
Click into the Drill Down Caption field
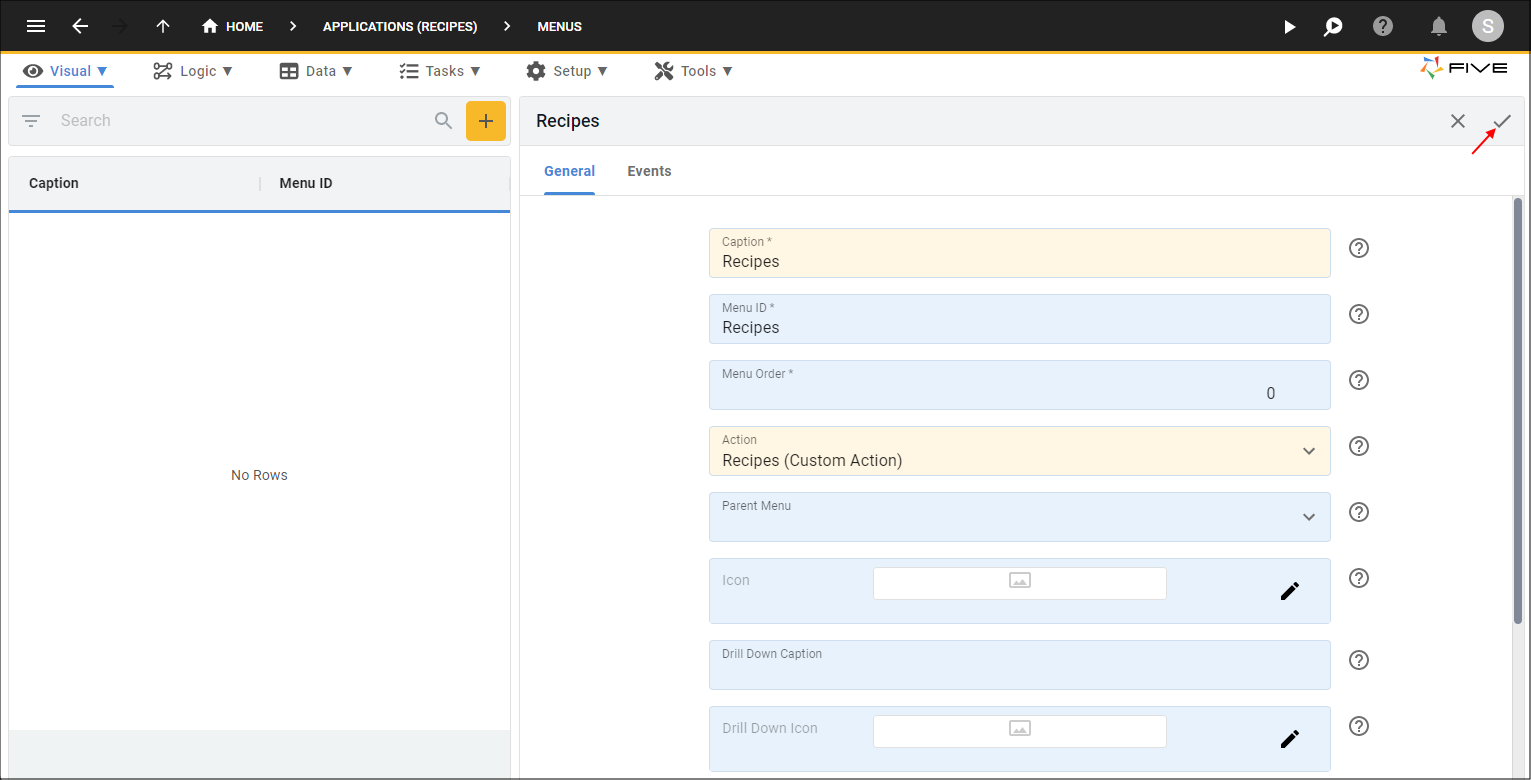1020,665
